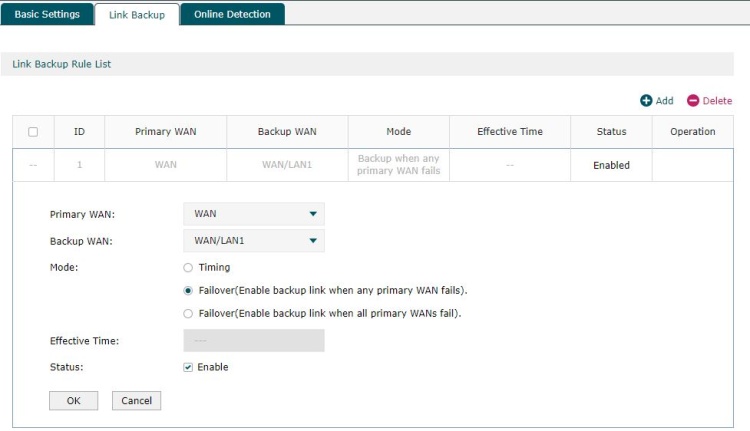750x431 pixels.
Task: Click the Add plus icon
Action: [x=646, y=100]
